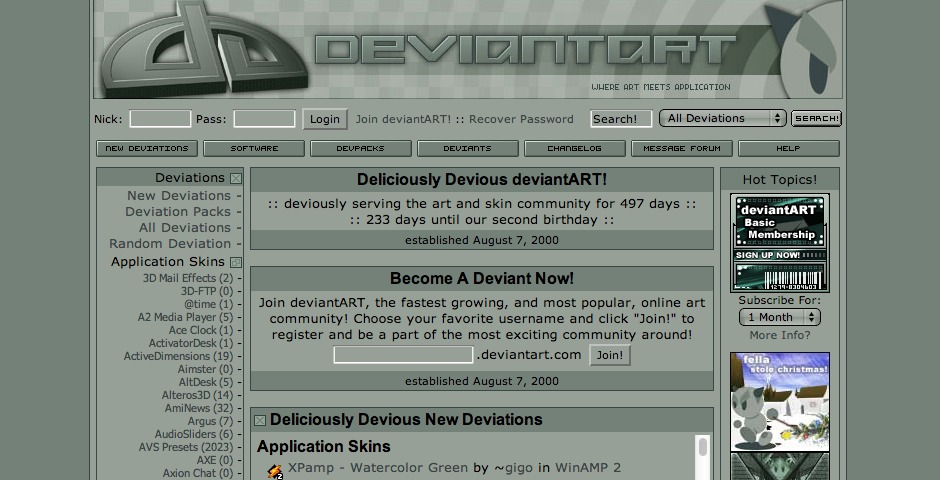Viewport: 940px width, 480px height.
Task: Click the Join deviantART! link
Action: coord(403,119)
